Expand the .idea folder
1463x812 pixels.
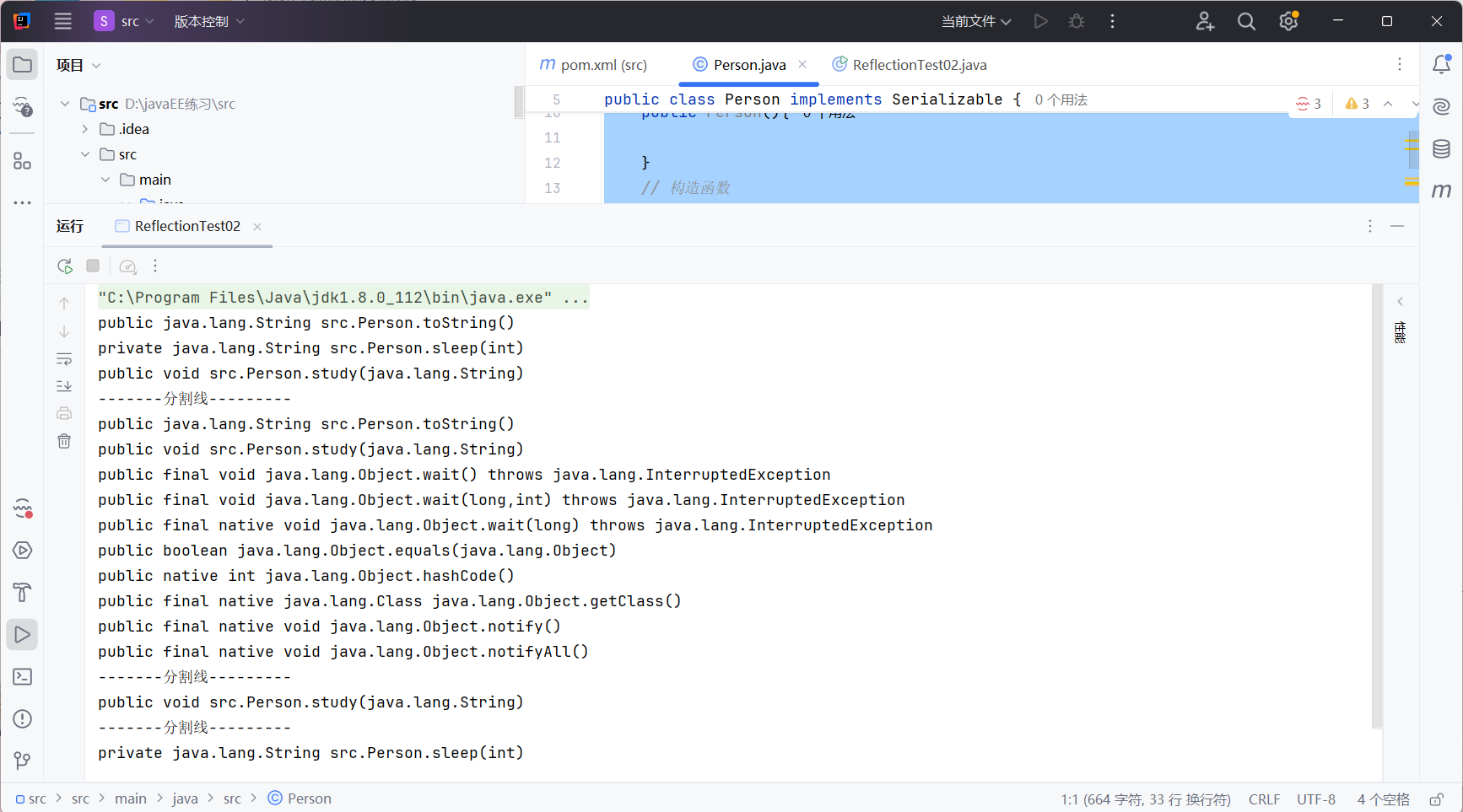click(85, 129)
